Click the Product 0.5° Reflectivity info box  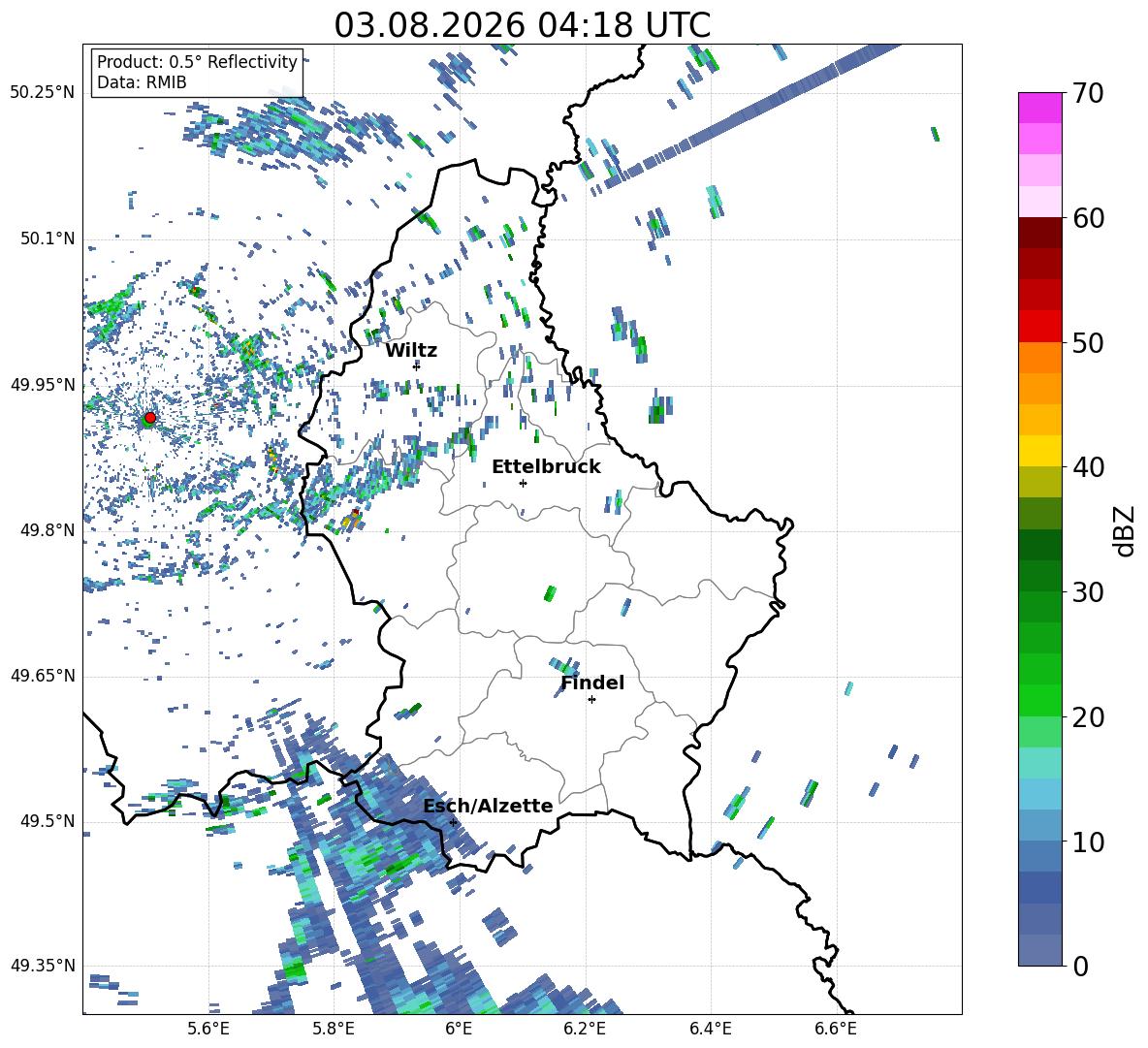(197, 72)
